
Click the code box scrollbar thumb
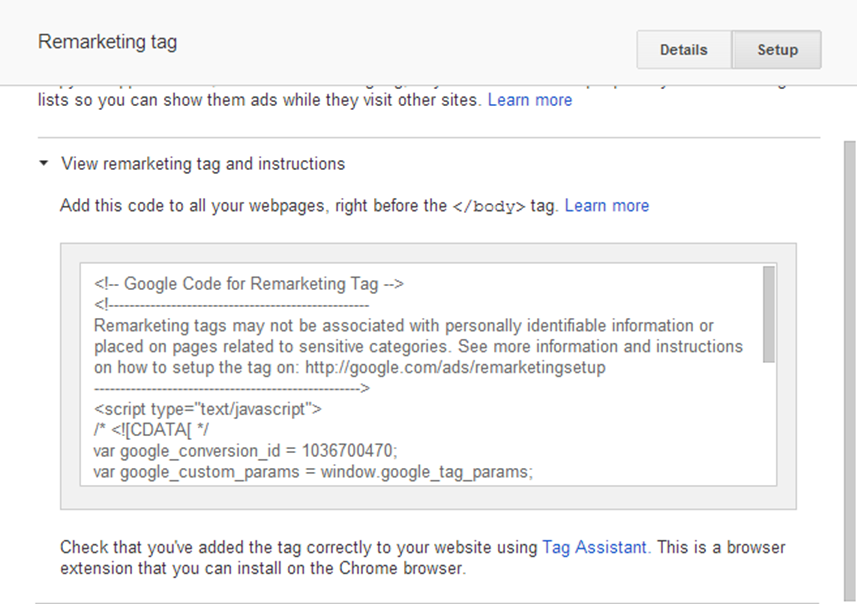click(768, 314)
